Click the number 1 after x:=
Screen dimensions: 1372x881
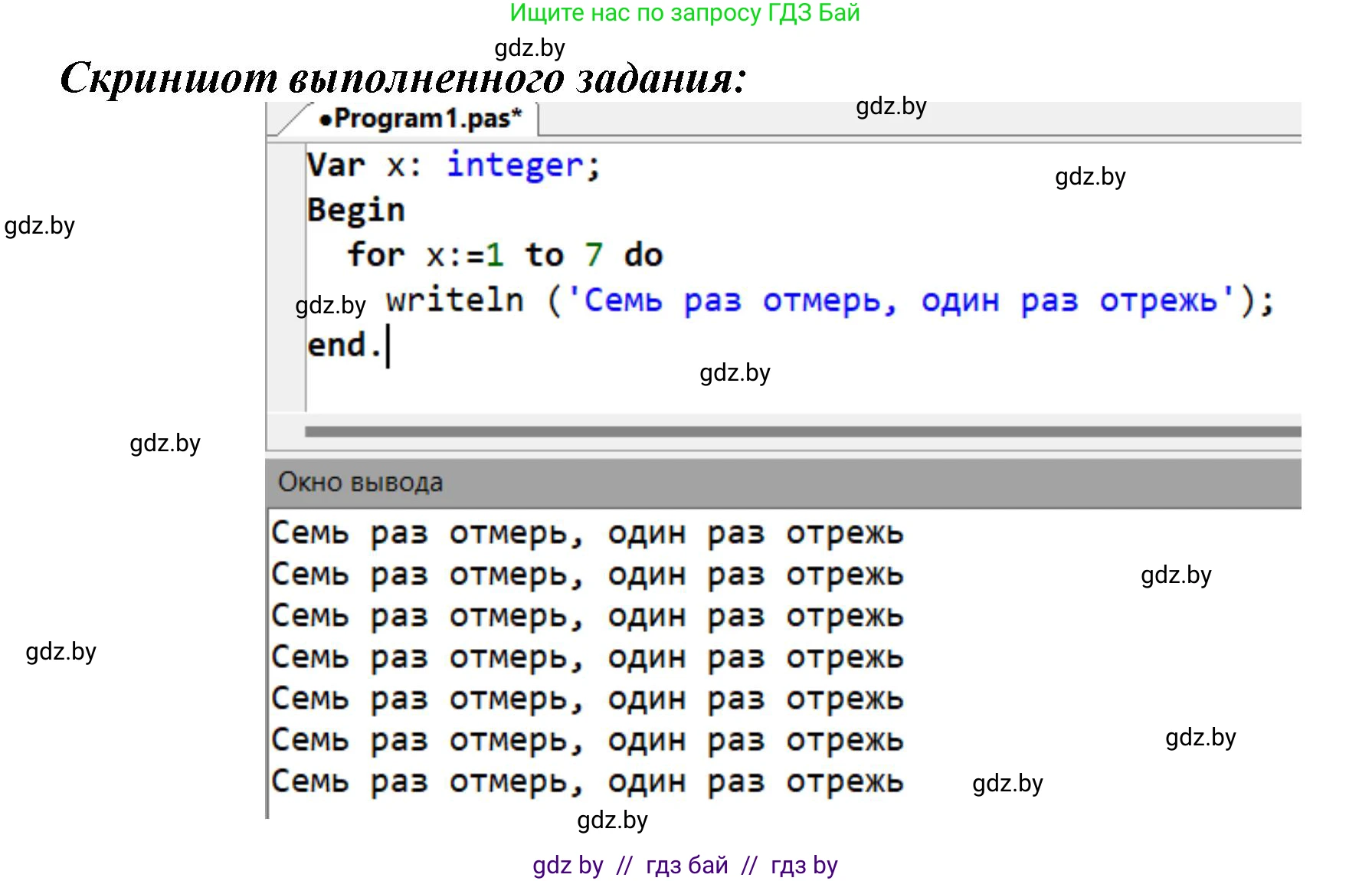[495, 255]
